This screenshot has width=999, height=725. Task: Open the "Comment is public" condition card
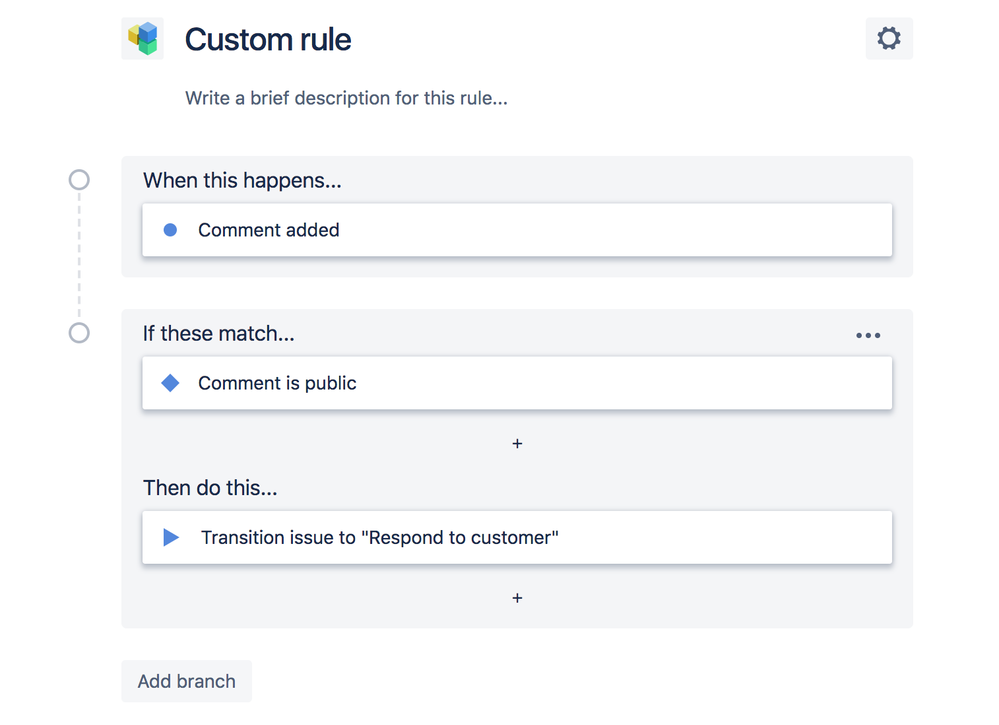[516, 383]
